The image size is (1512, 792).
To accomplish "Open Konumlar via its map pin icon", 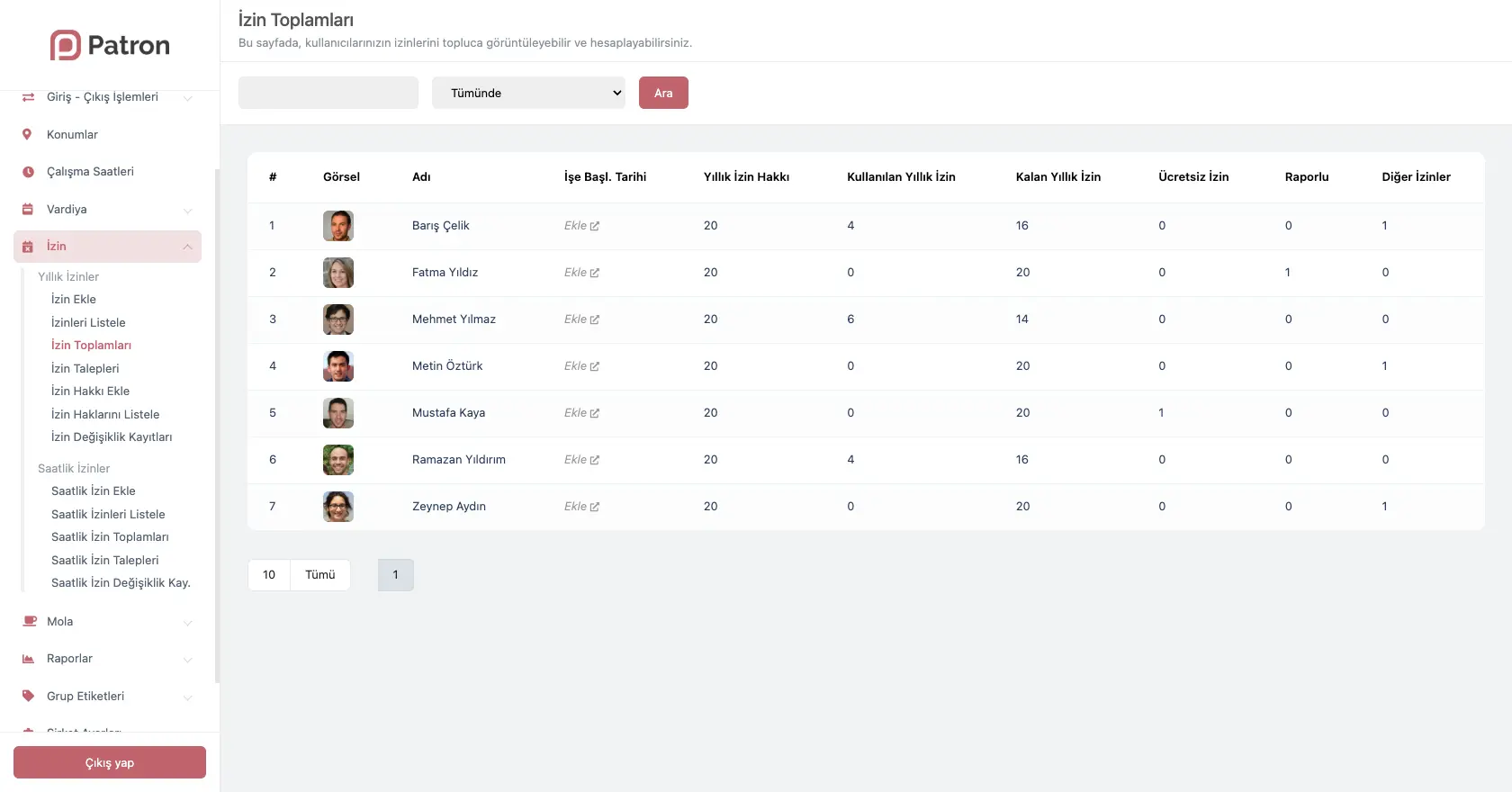I will pyautogui.click(x=27, y=134).
